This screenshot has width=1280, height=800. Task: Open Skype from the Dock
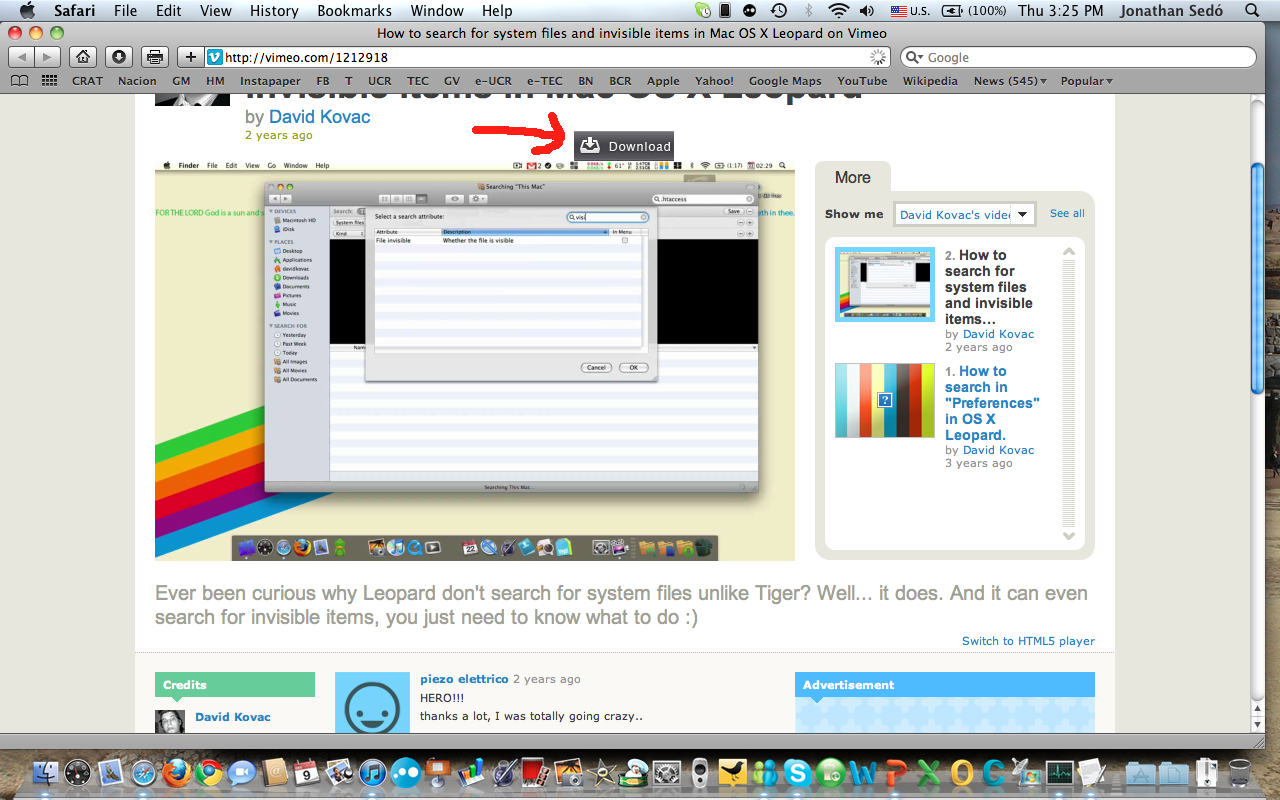point(798,772)
